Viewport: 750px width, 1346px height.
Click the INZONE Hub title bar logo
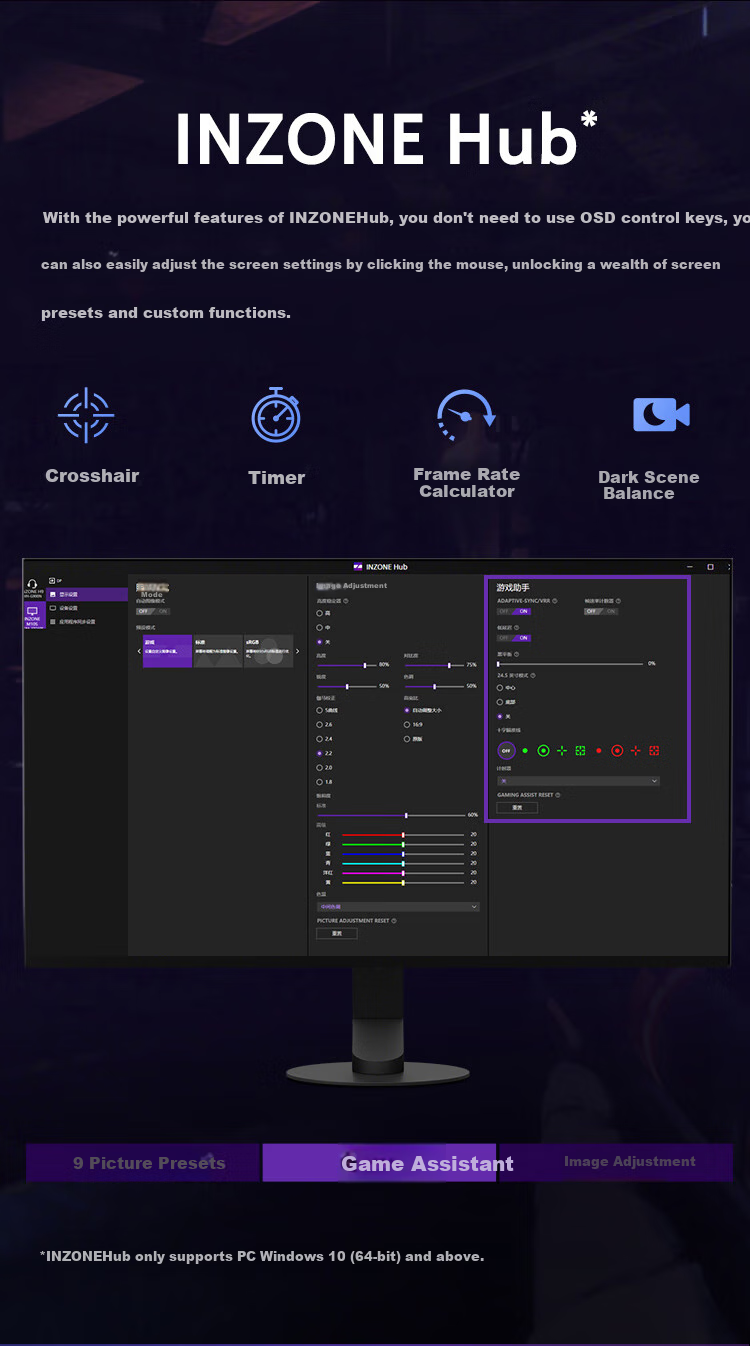tap(359, 567)
